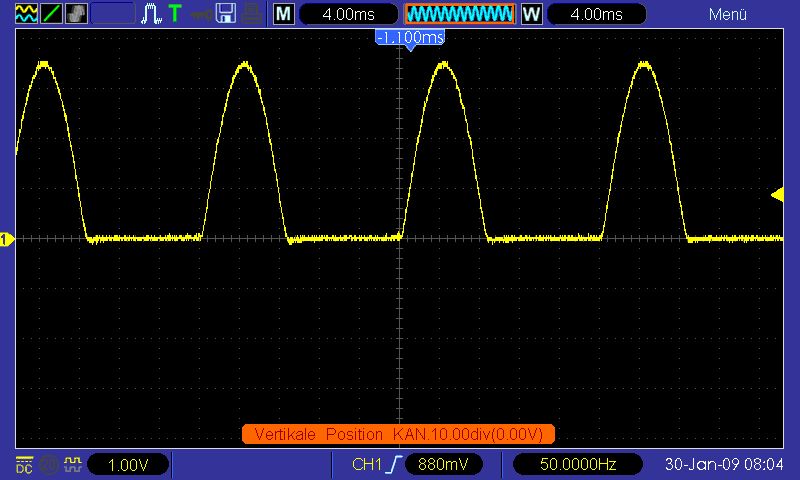Click the pulse waveform acquisition icon
Viewport: 800px width, 480px height.
click(x=151, y=13)
